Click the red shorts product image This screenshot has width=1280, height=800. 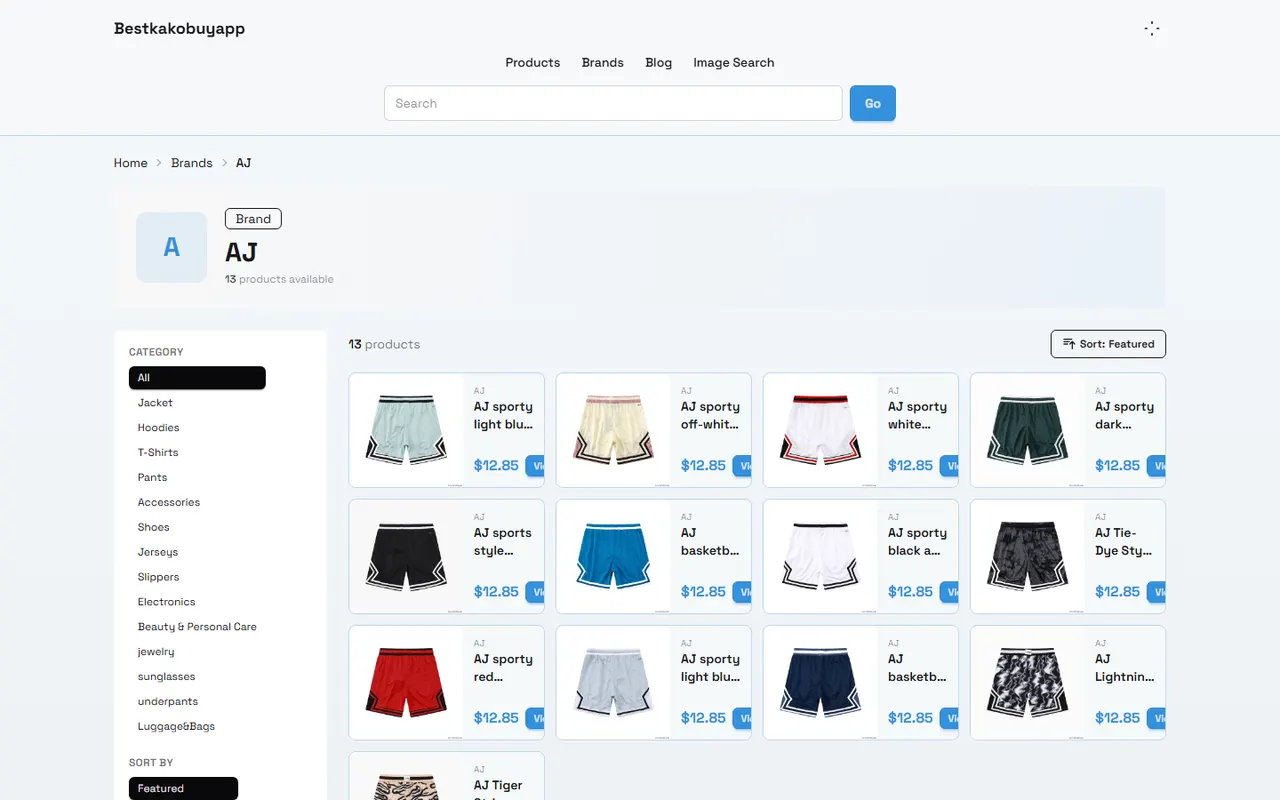pyautogui.click(x=406, y=682)
